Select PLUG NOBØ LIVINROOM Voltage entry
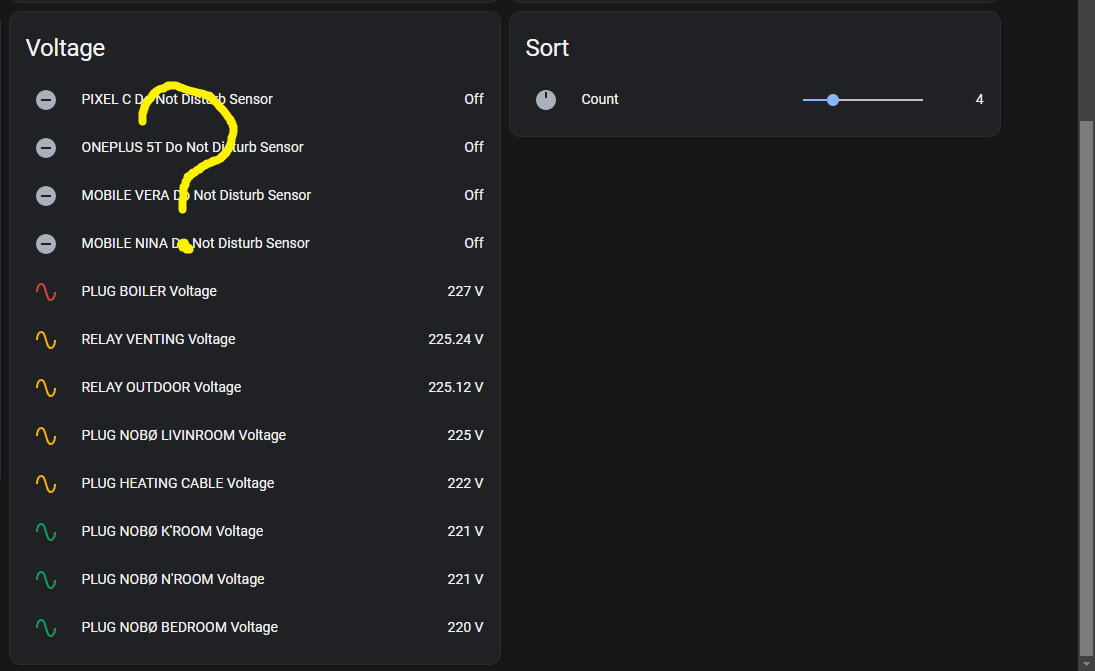 click(183, 435)
